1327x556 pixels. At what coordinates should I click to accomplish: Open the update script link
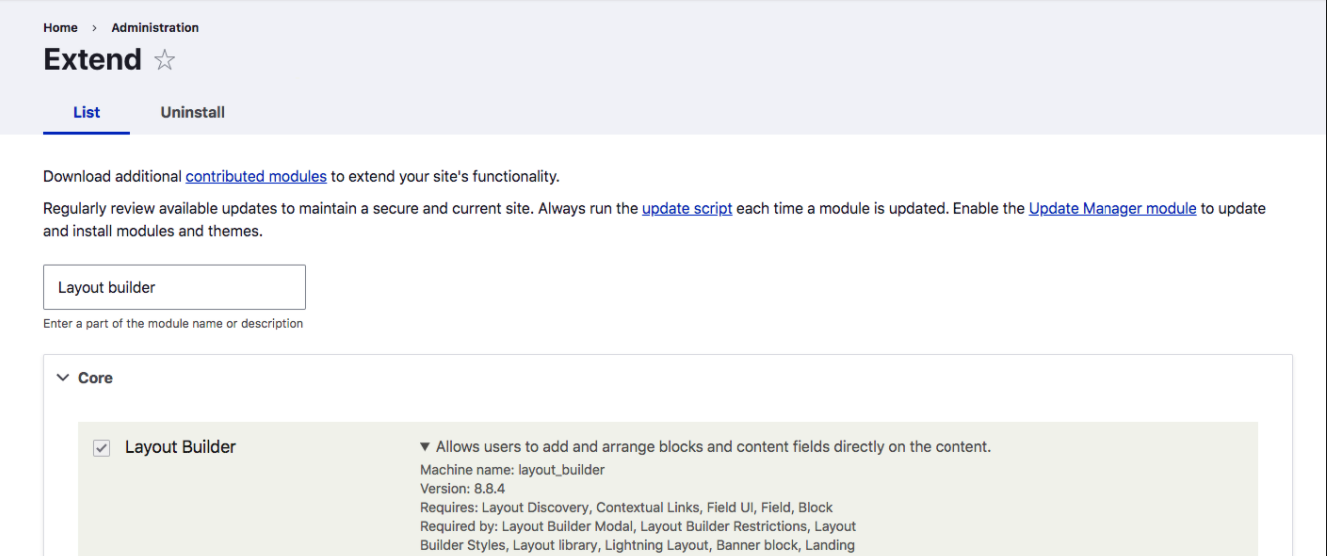687,209
